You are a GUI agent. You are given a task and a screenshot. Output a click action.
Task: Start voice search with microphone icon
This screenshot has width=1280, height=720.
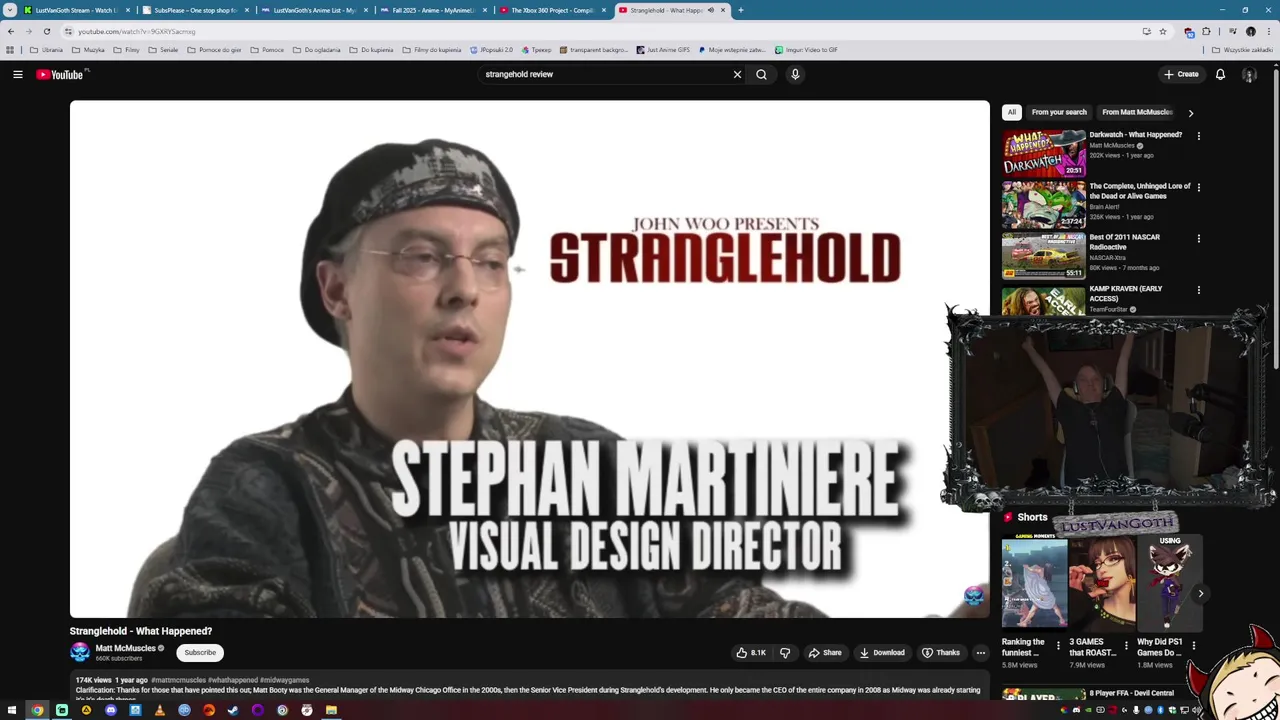pyautogui.click(x=795, y=74)
